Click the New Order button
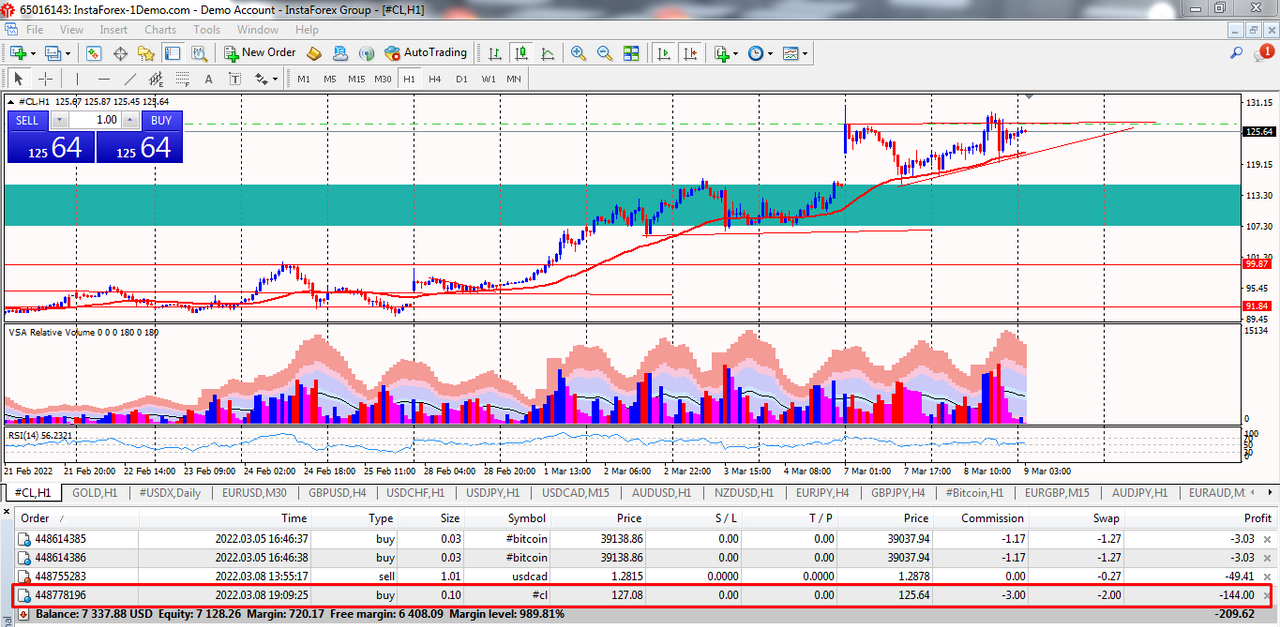 click(260, 53)
